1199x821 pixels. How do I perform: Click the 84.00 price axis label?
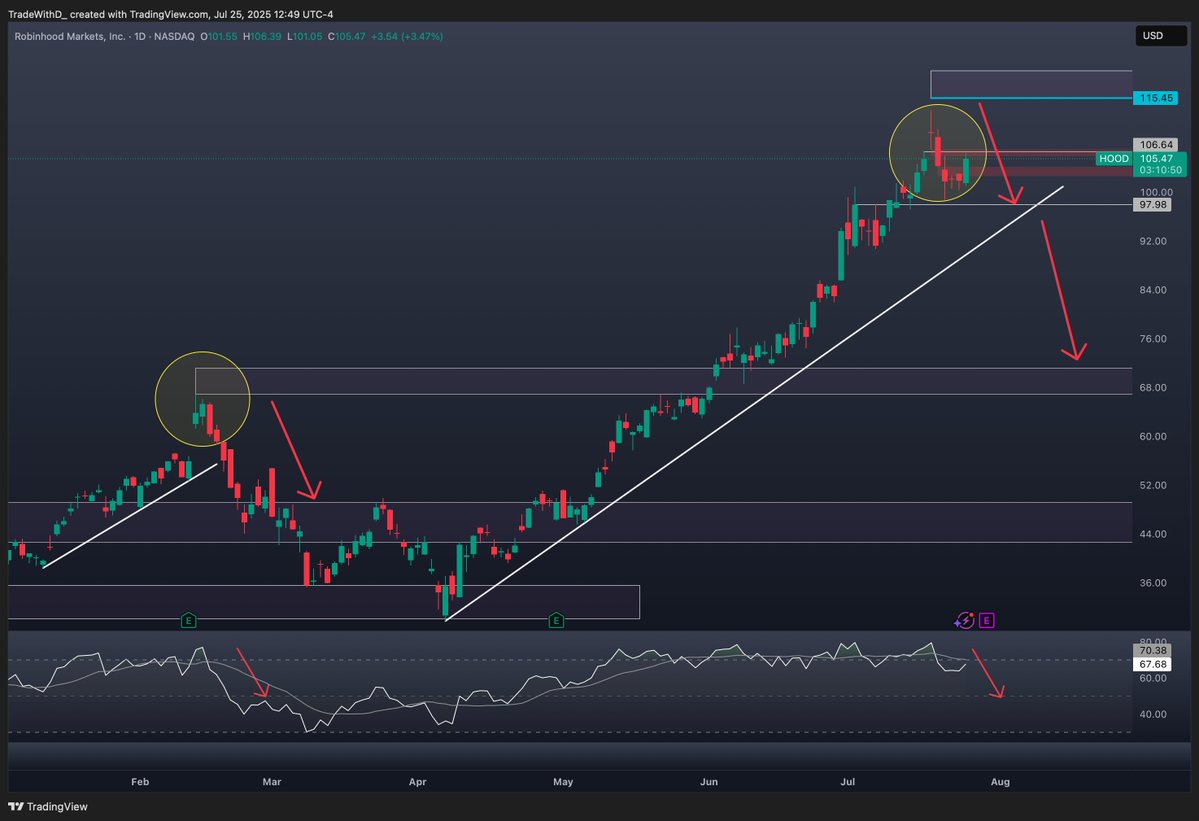coord(1153,290)
